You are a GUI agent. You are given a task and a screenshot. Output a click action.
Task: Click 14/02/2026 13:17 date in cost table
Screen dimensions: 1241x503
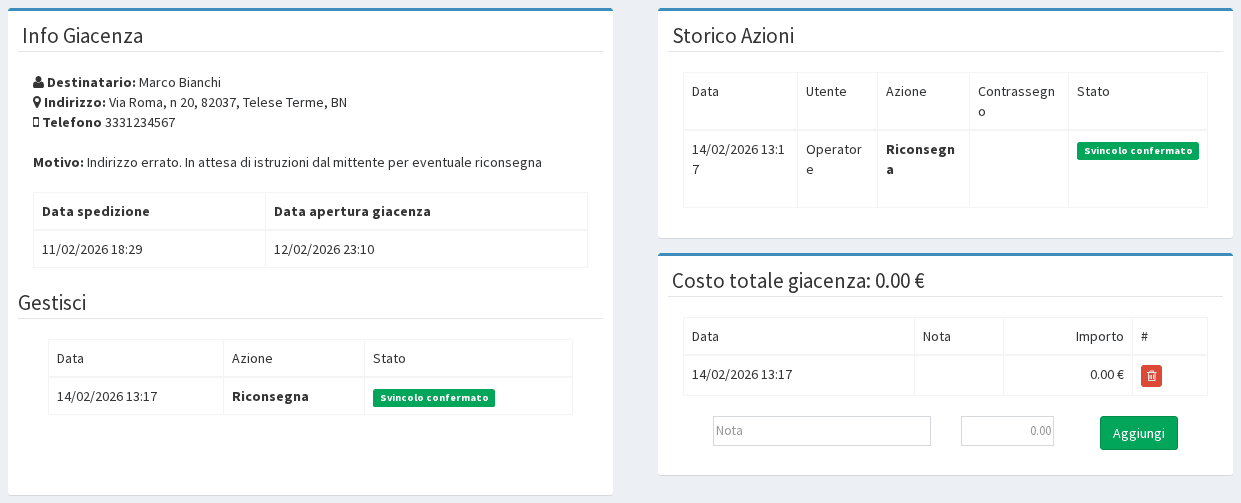[742, 375]
